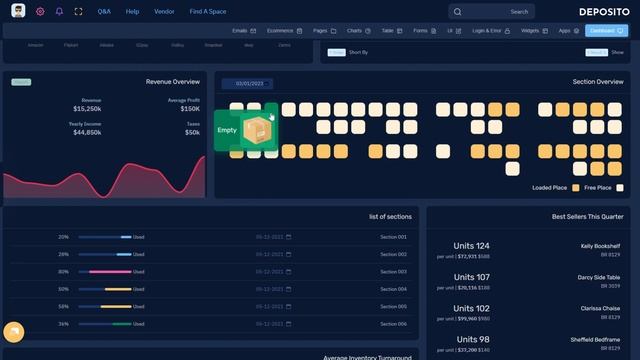Image resolution: width=640 pixels, height=360 pixels.
Task: Click the $150K Average Profit value
Action: (x=190, y=109)
